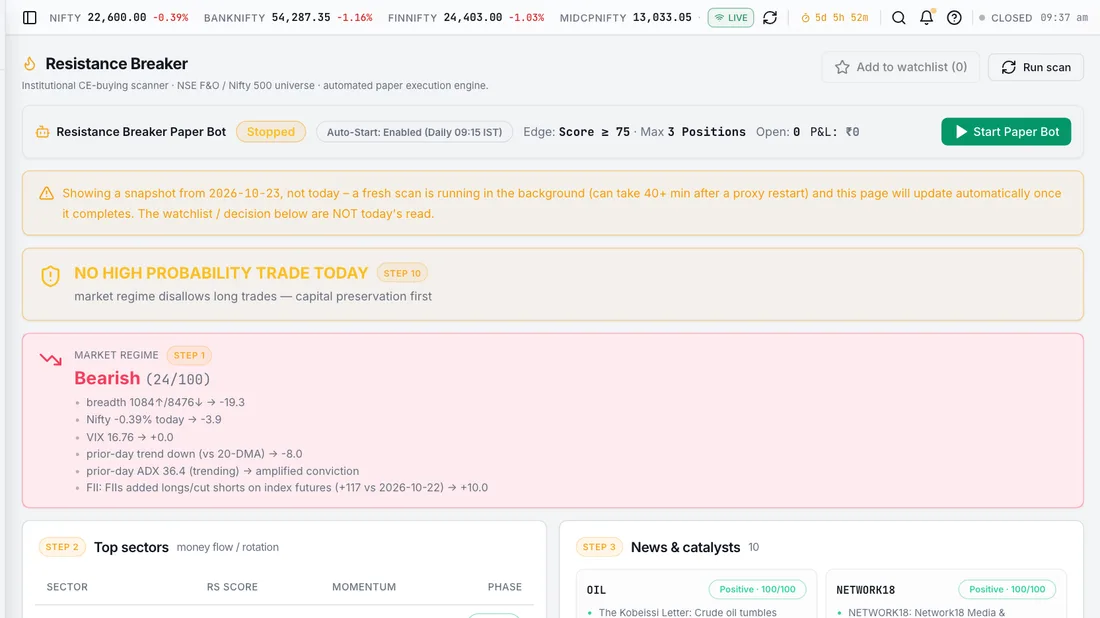
Task: Click the Resistance Breaker flame icon
Action: [29, 64]
